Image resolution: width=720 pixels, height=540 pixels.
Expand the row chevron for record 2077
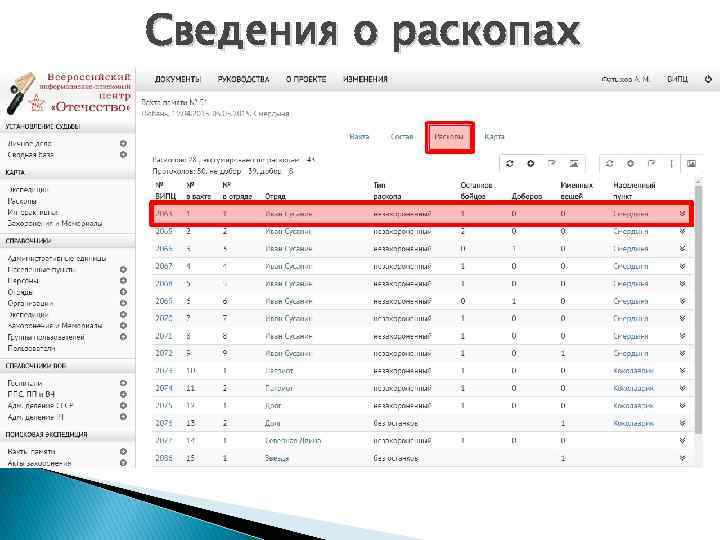click(x=682, y=440)
